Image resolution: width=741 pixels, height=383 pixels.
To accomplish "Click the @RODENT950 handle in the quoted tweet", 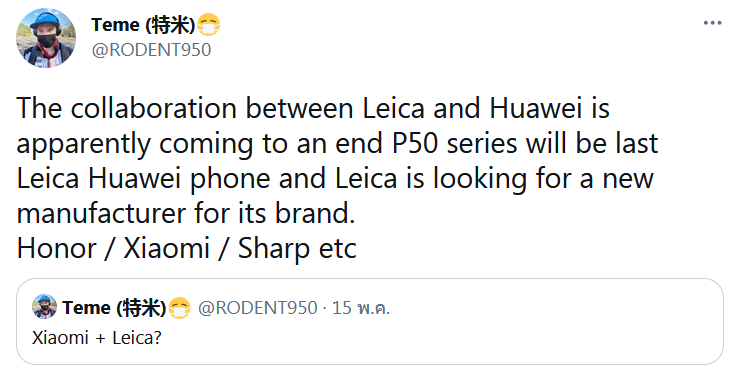I will click(258, 308).
